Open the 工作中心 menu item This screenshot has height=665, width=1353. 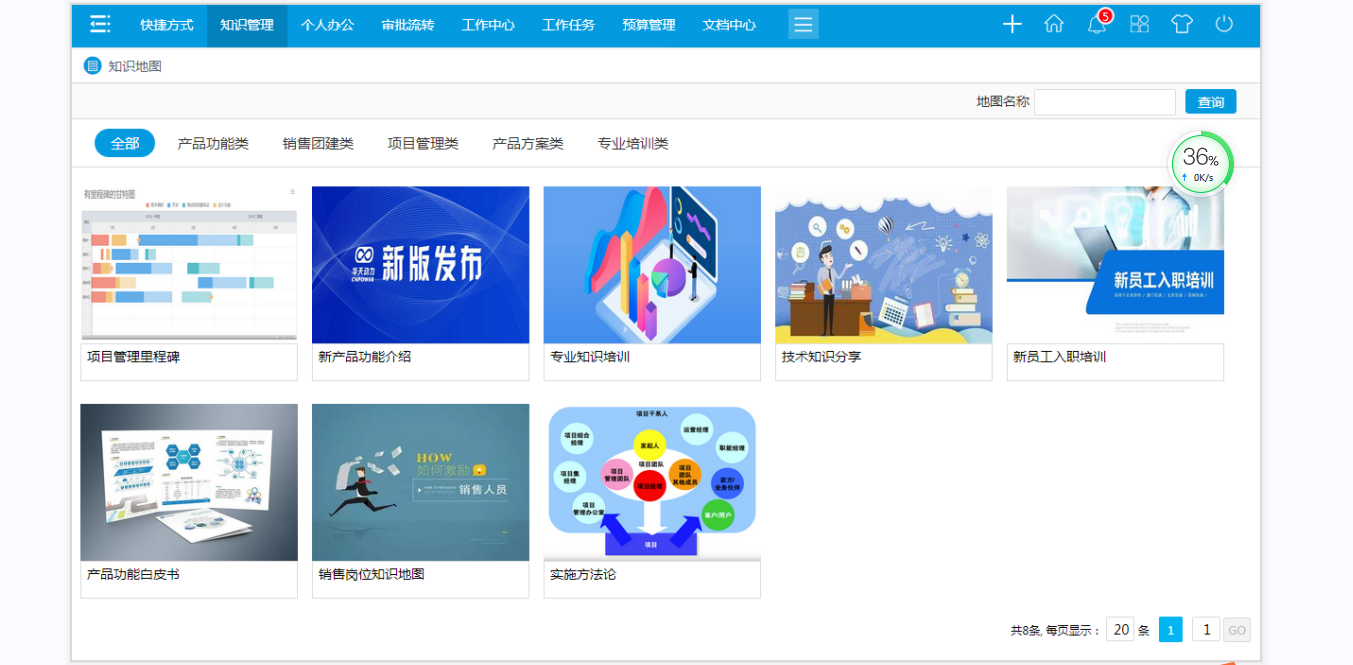coord(488,25)
